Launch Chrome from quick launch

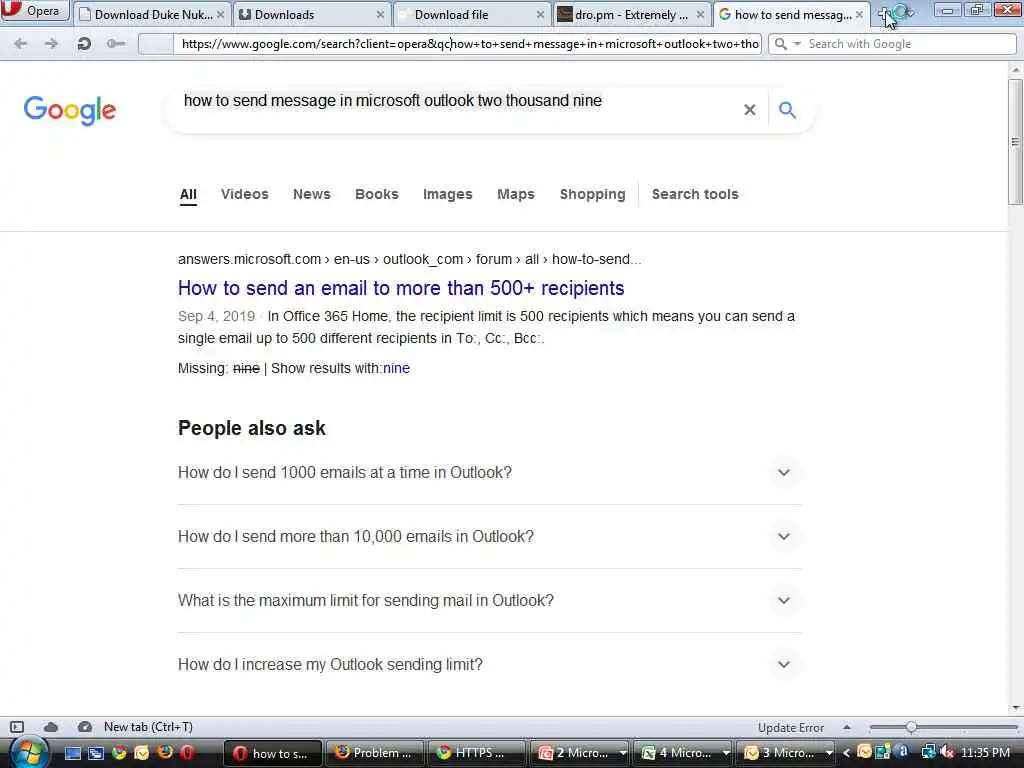click(119, 753)
